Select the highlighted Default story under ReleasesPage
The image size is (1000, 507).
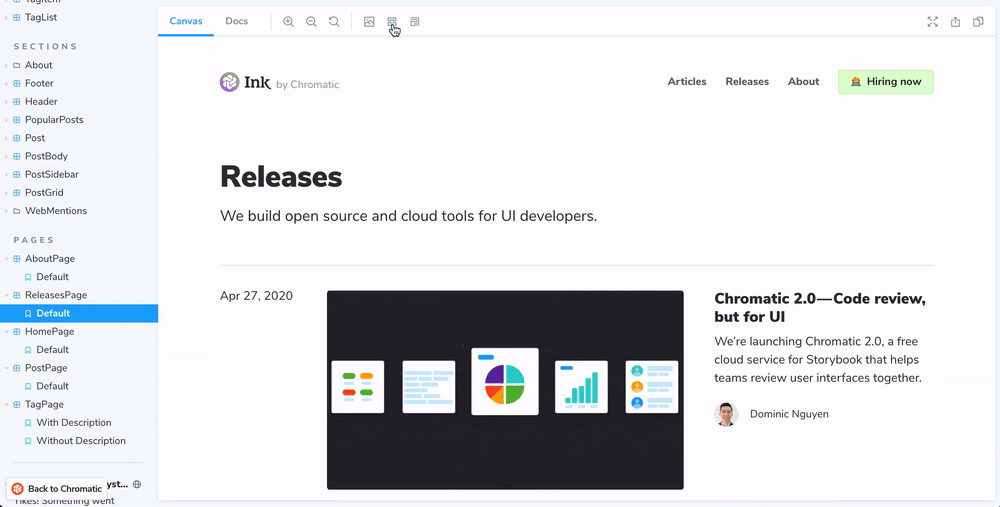tap(79, 313)
